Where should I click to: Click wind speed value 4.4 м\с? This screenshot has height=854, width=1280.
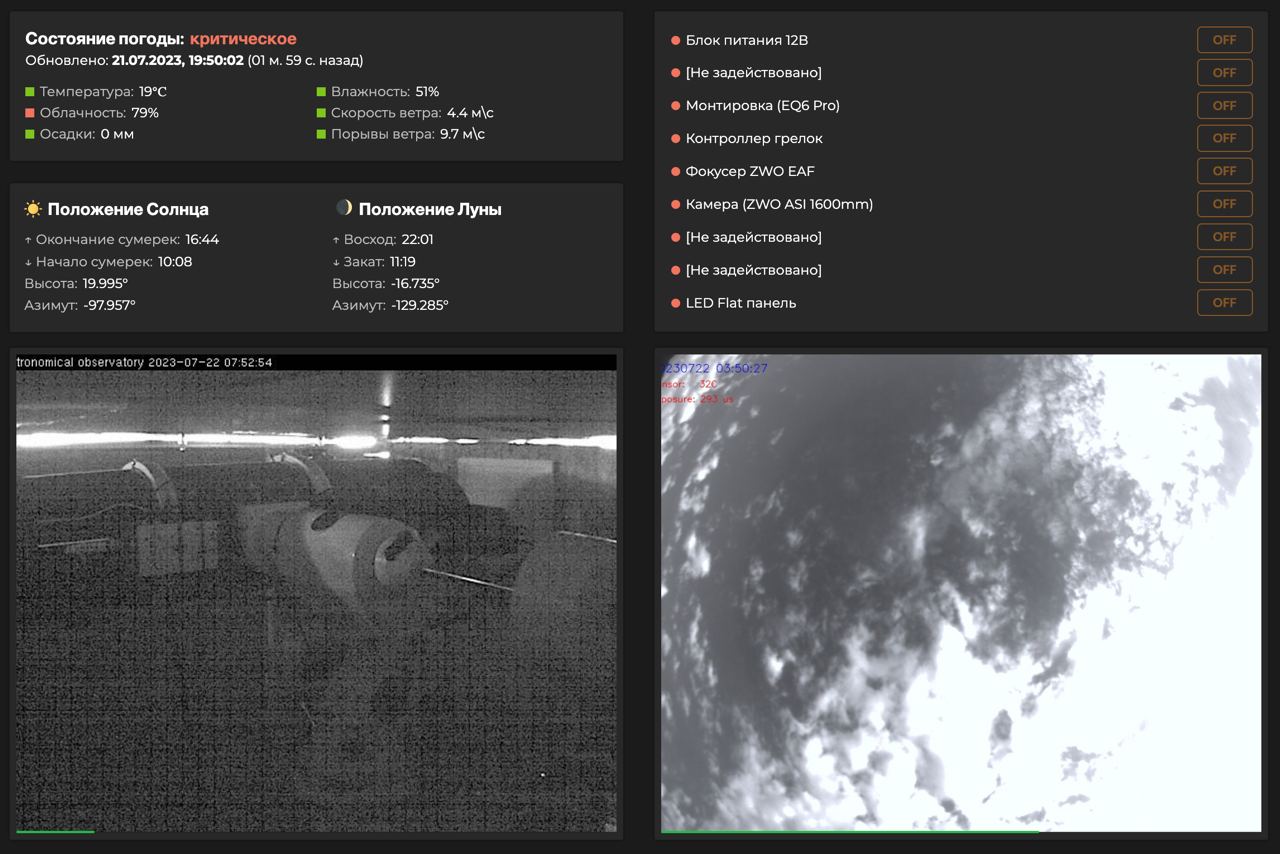click(470, 113)
